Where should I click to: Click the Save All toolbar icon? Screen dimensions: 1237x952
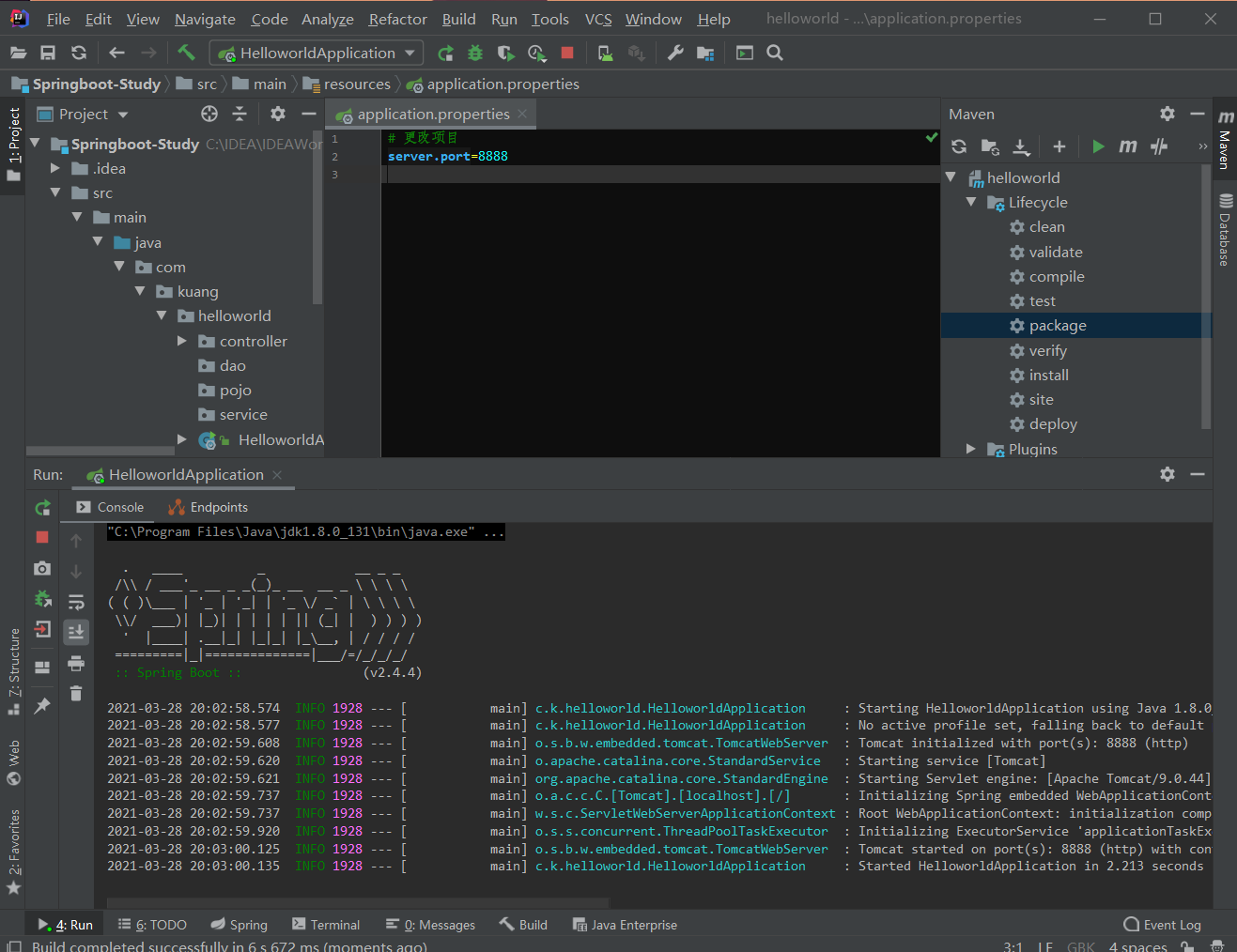(x=48, y=54)
